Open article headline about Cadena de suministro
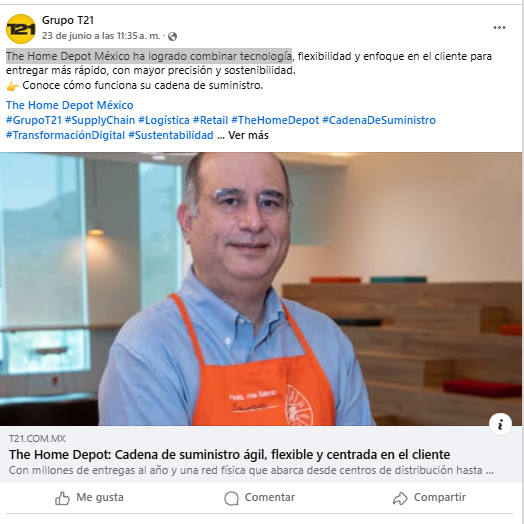Viewport: 524px width, 524px height. coord(229,454)
